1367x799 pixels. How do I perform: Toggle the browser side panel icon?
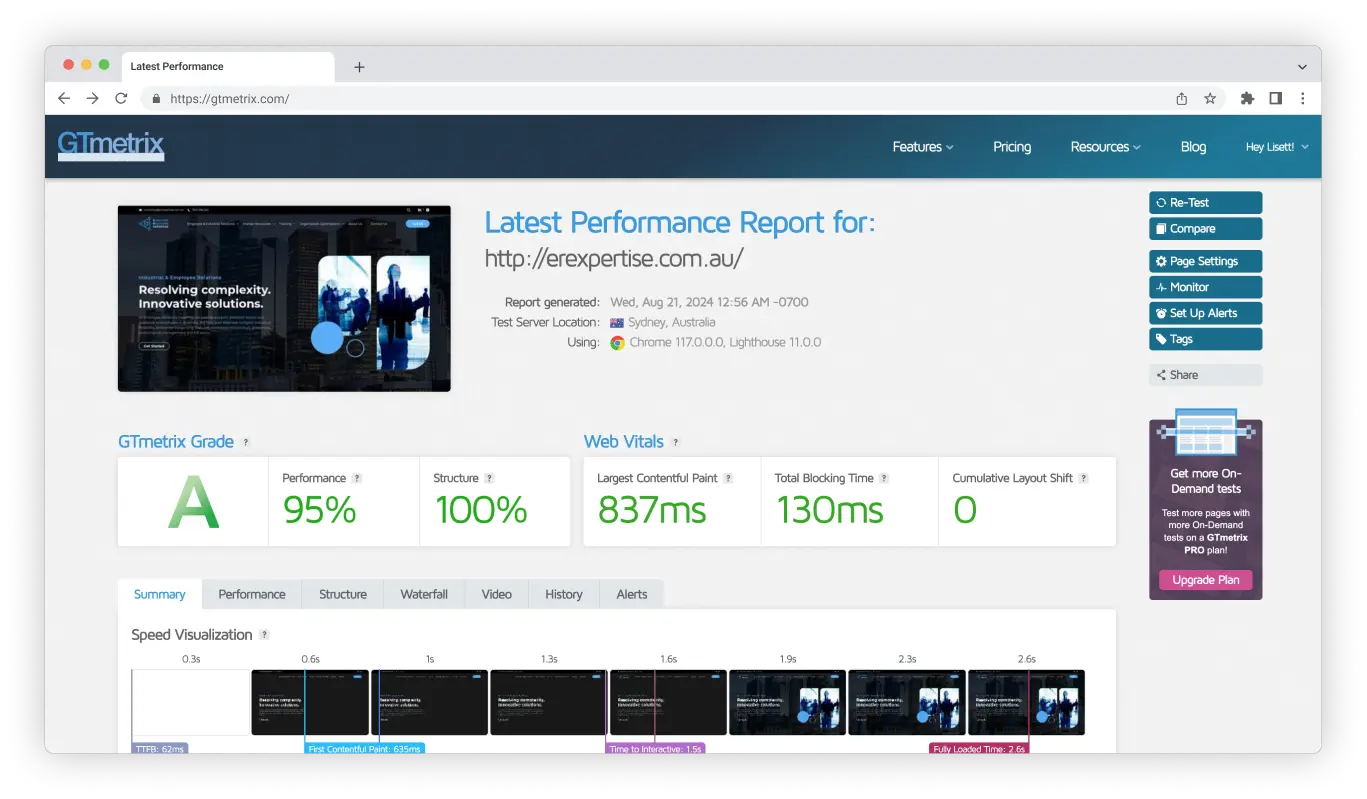(x=1276, y=98)
